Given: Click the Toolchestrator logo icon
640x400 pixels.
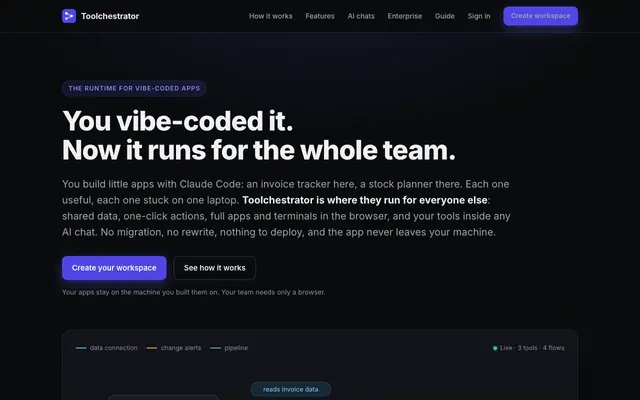Looking at the screenshot, I should point(69,16).
